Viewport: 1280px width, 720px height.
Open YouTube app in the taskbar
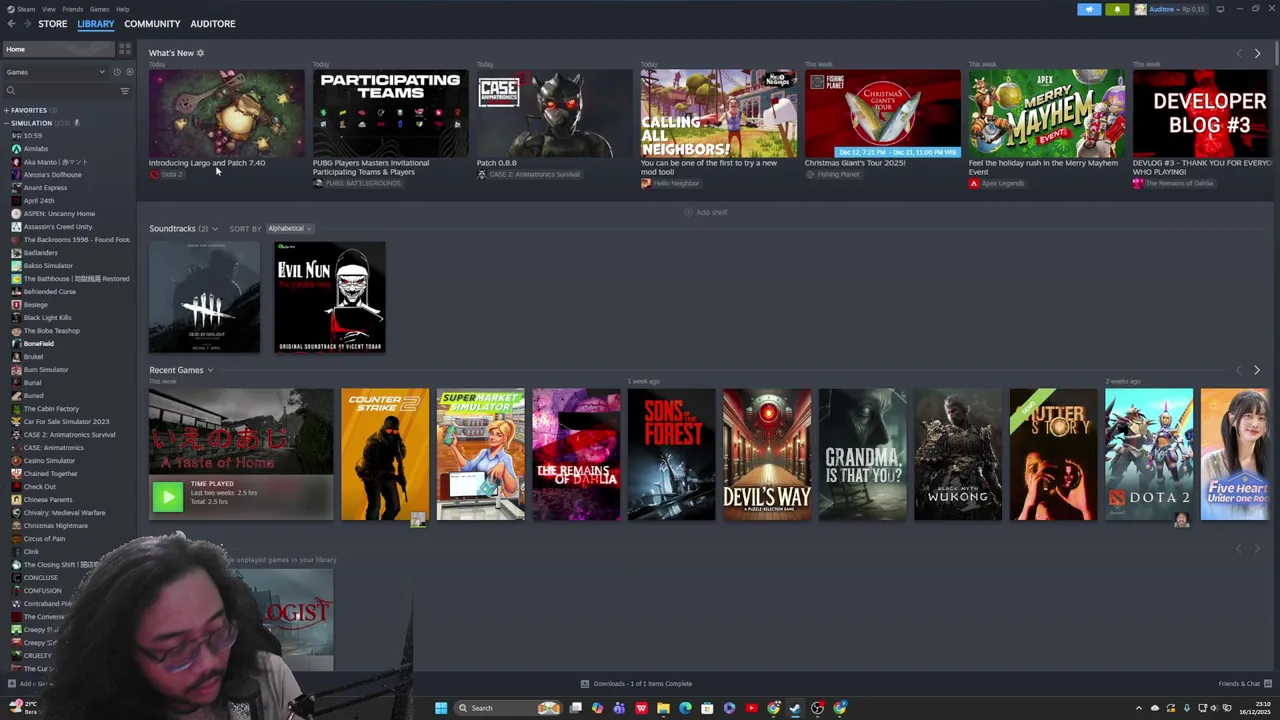click(x=751, y=708)
